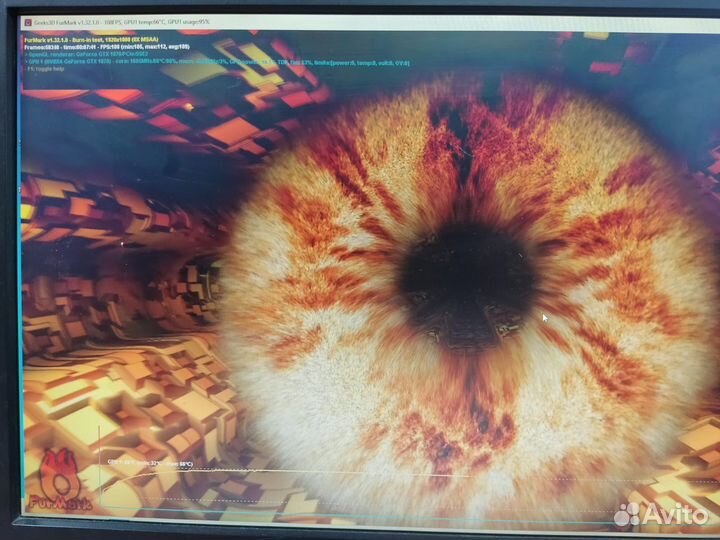
Task: Click the "OpenGL renderer: GeForce GTX 1070" line
Action: click(88, 54)
